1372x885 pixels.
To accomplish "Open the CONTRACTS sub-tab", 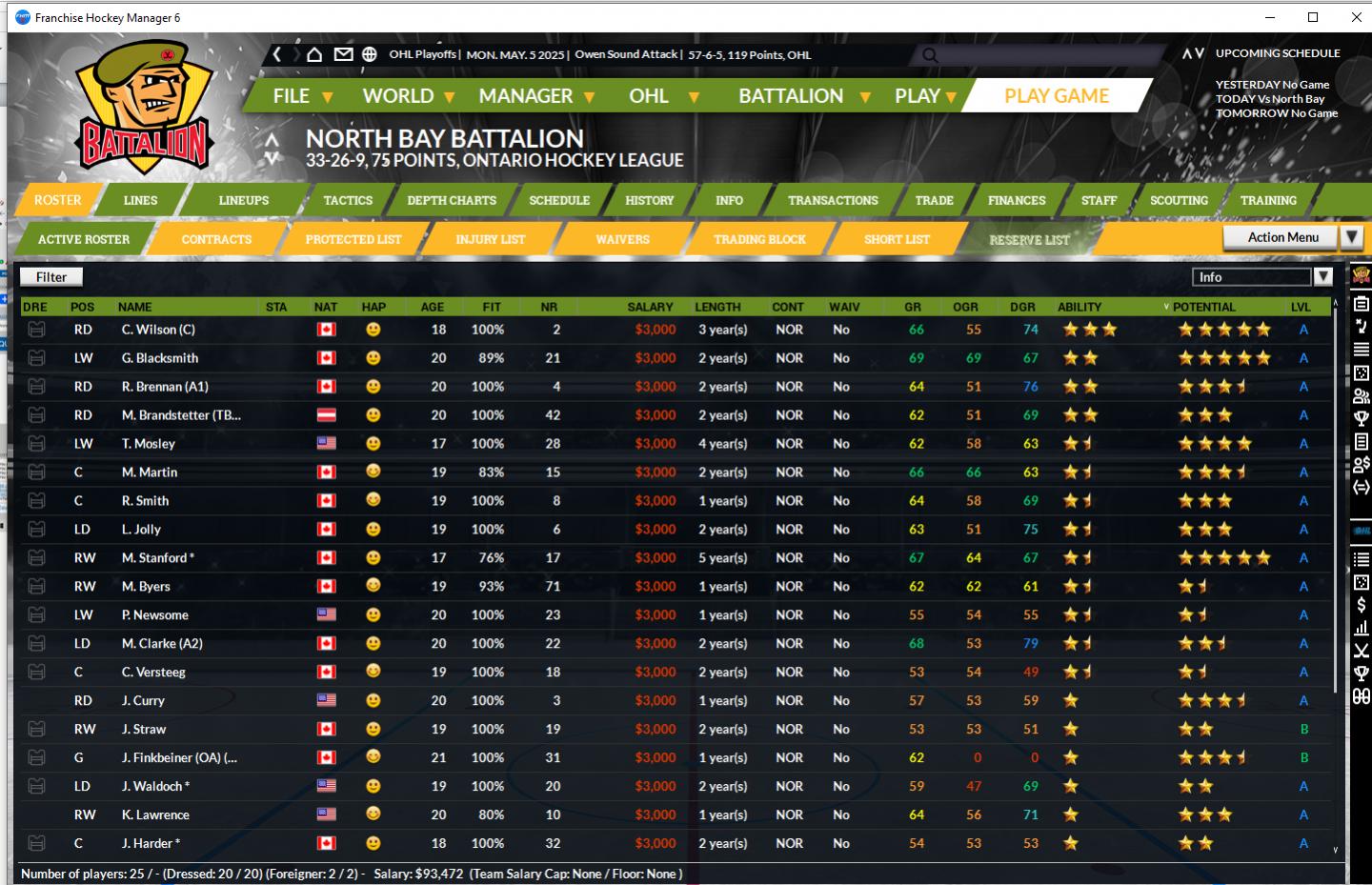I will click(216, 239).
